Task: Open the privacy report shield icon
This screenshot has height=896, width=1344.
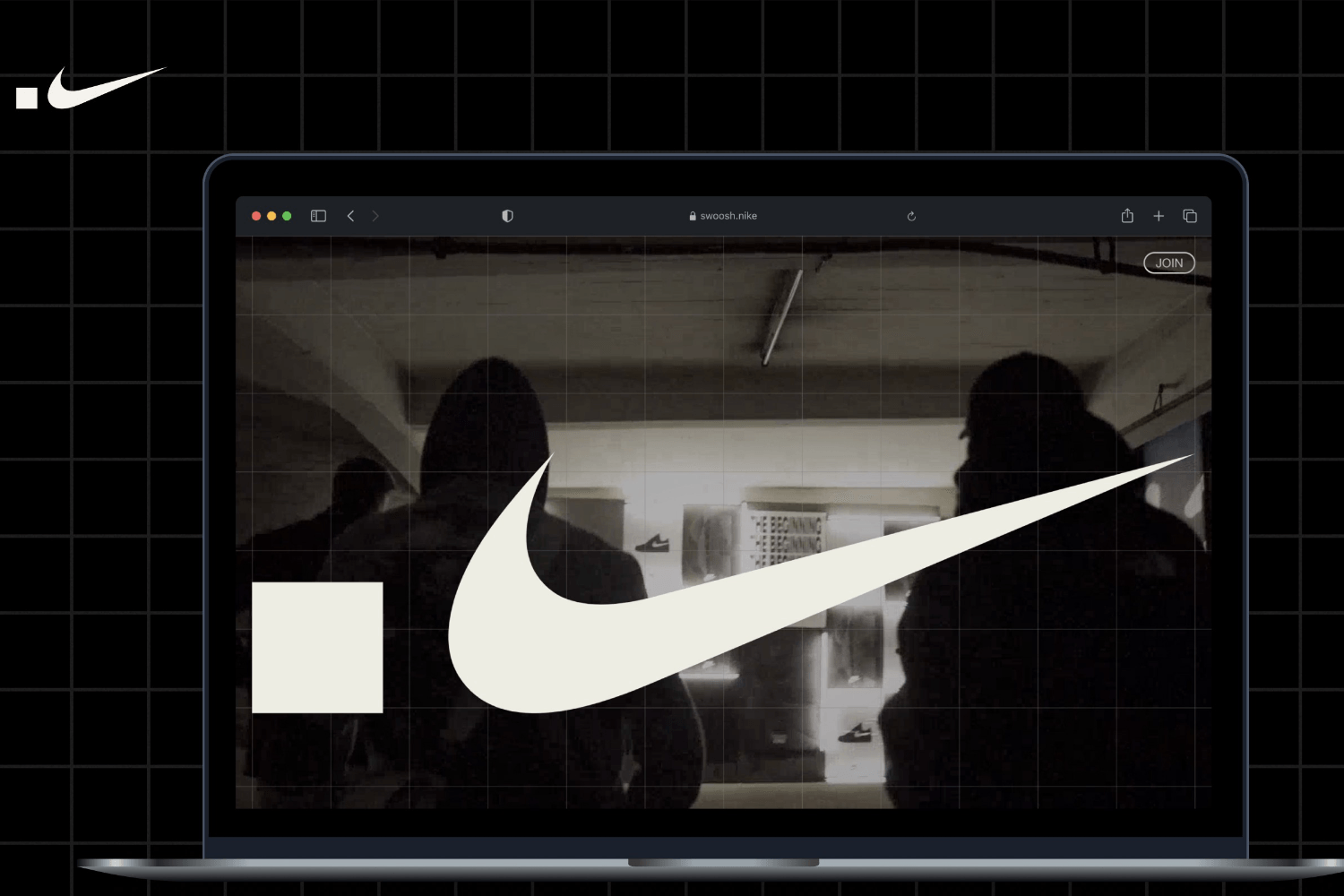Action: pos(507,216)
